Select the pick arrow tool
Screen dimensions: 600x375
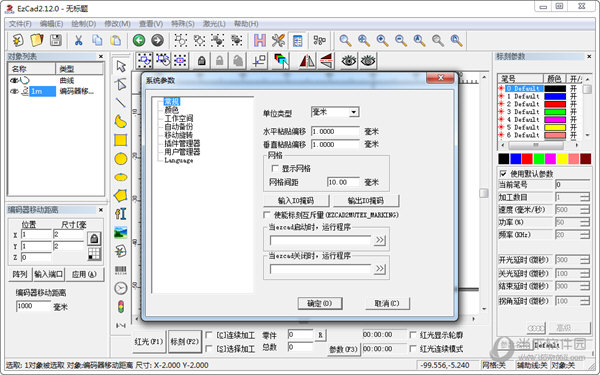pos(121,66)
